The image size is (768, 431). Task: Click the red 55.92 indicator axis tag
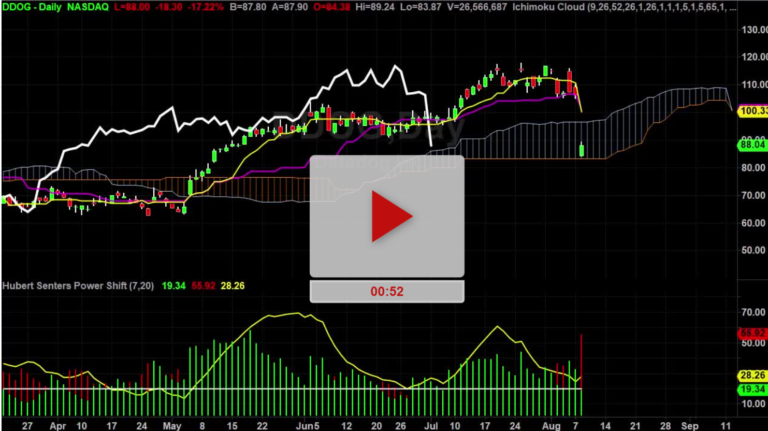click(x=750, y=332)
